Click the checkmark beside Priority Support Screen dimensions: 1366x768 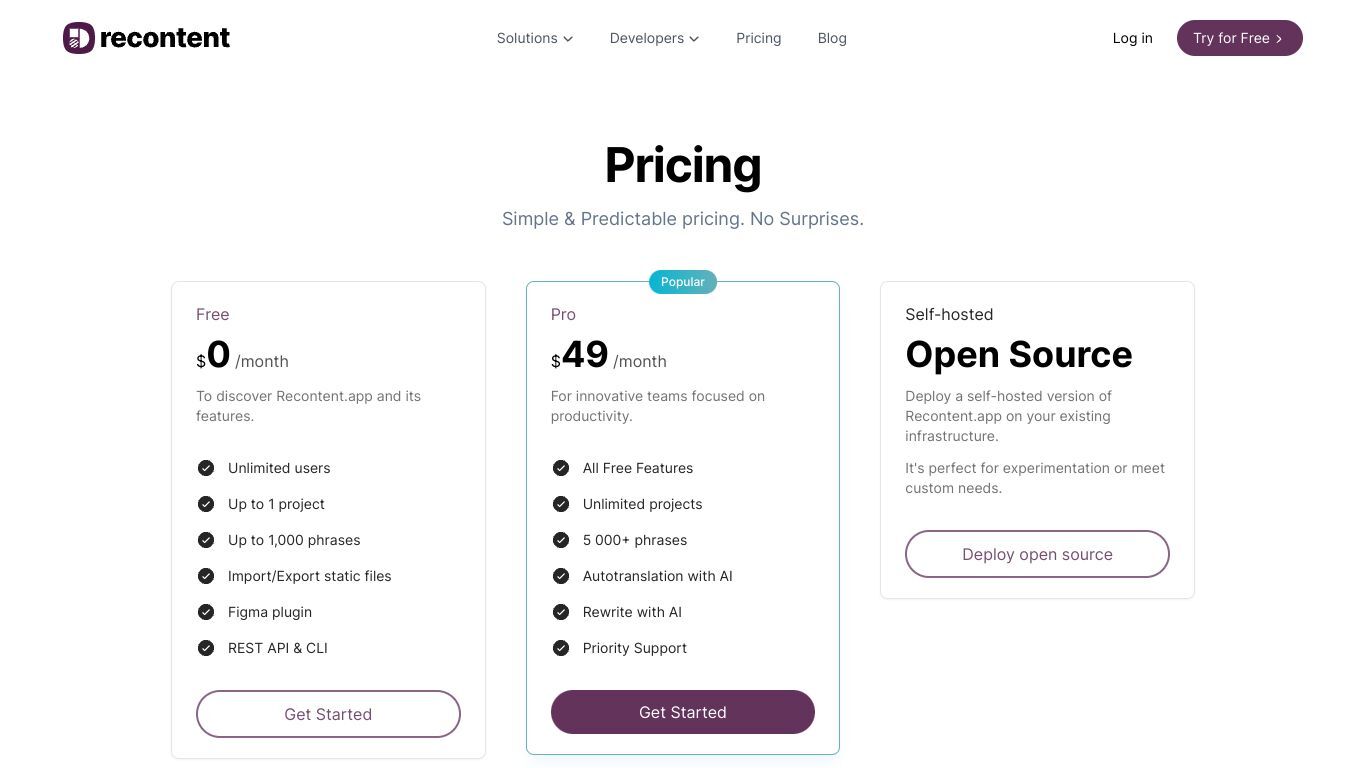point(561,648)
